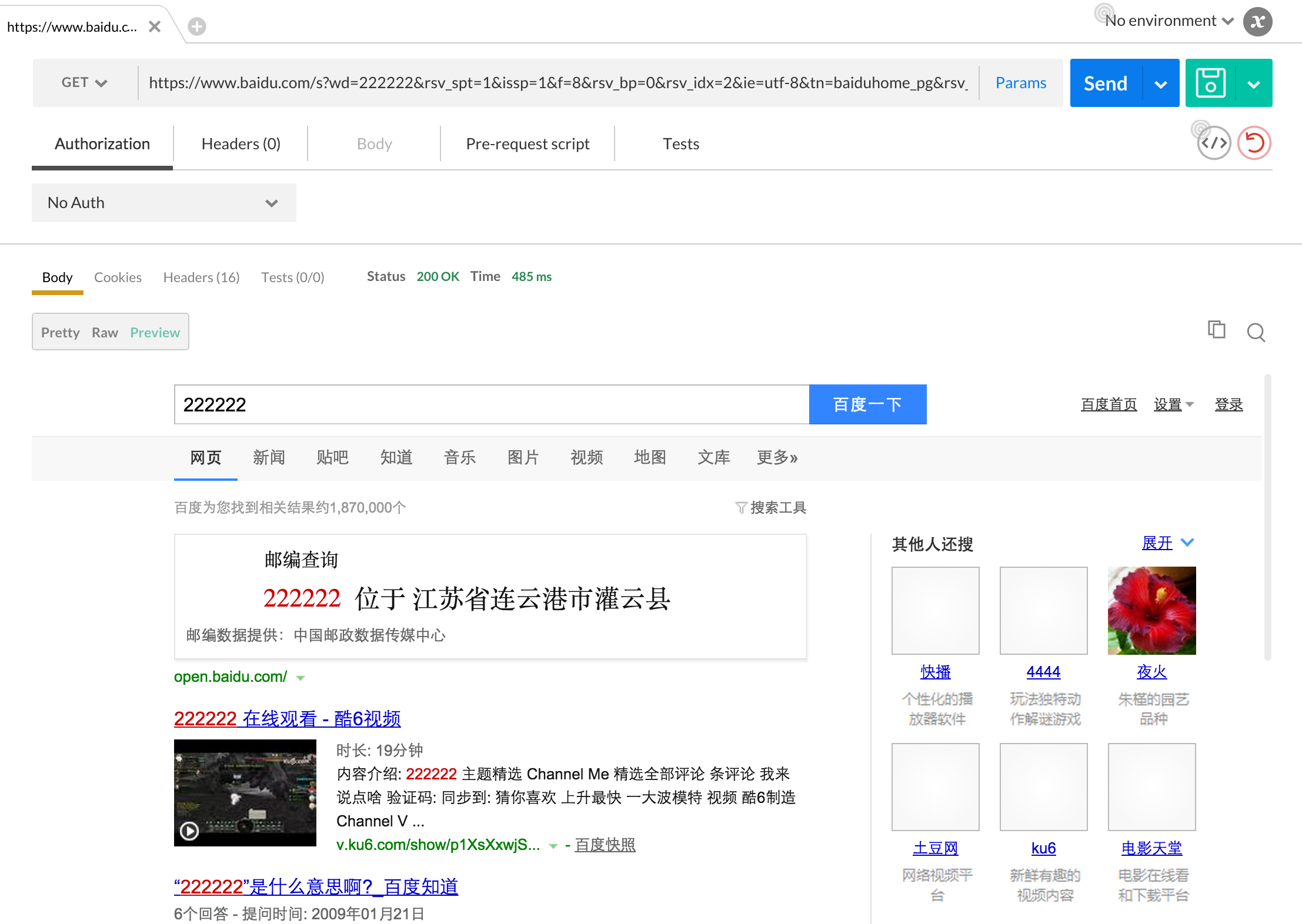
Task: Click the filter icon beside 搜索工具
Action: click(740, 507)
